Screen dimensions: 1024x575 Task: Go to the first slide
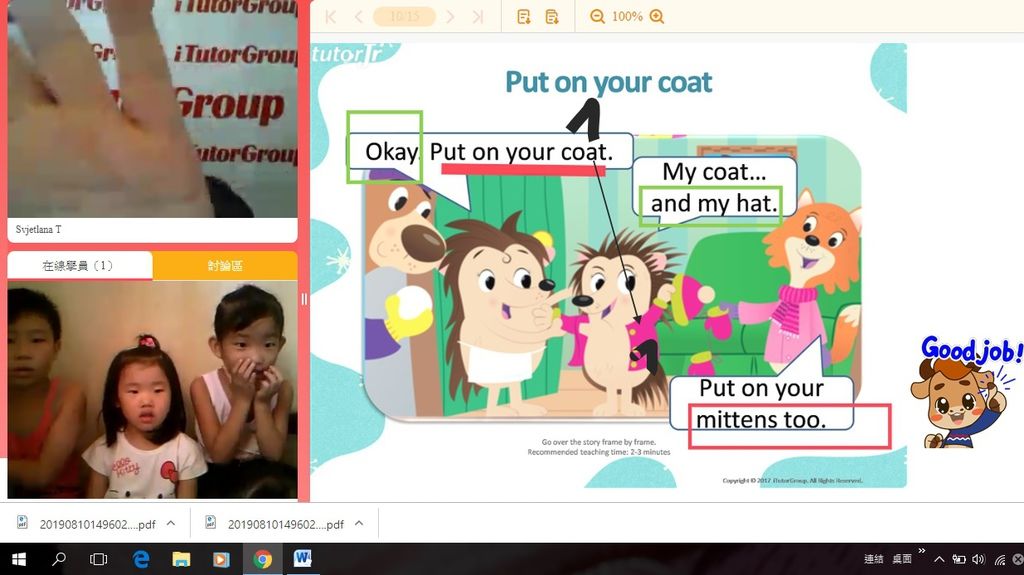330,17
